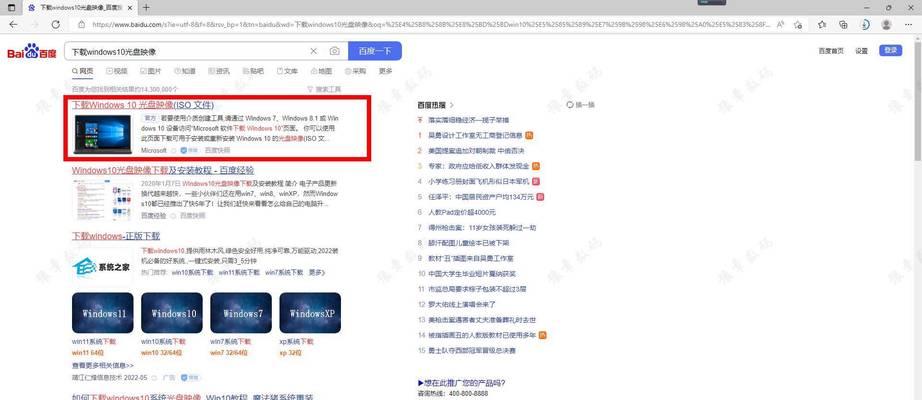Click the Windows11 image card
This screenshot has height=400, width=922.
click(102, 313)
